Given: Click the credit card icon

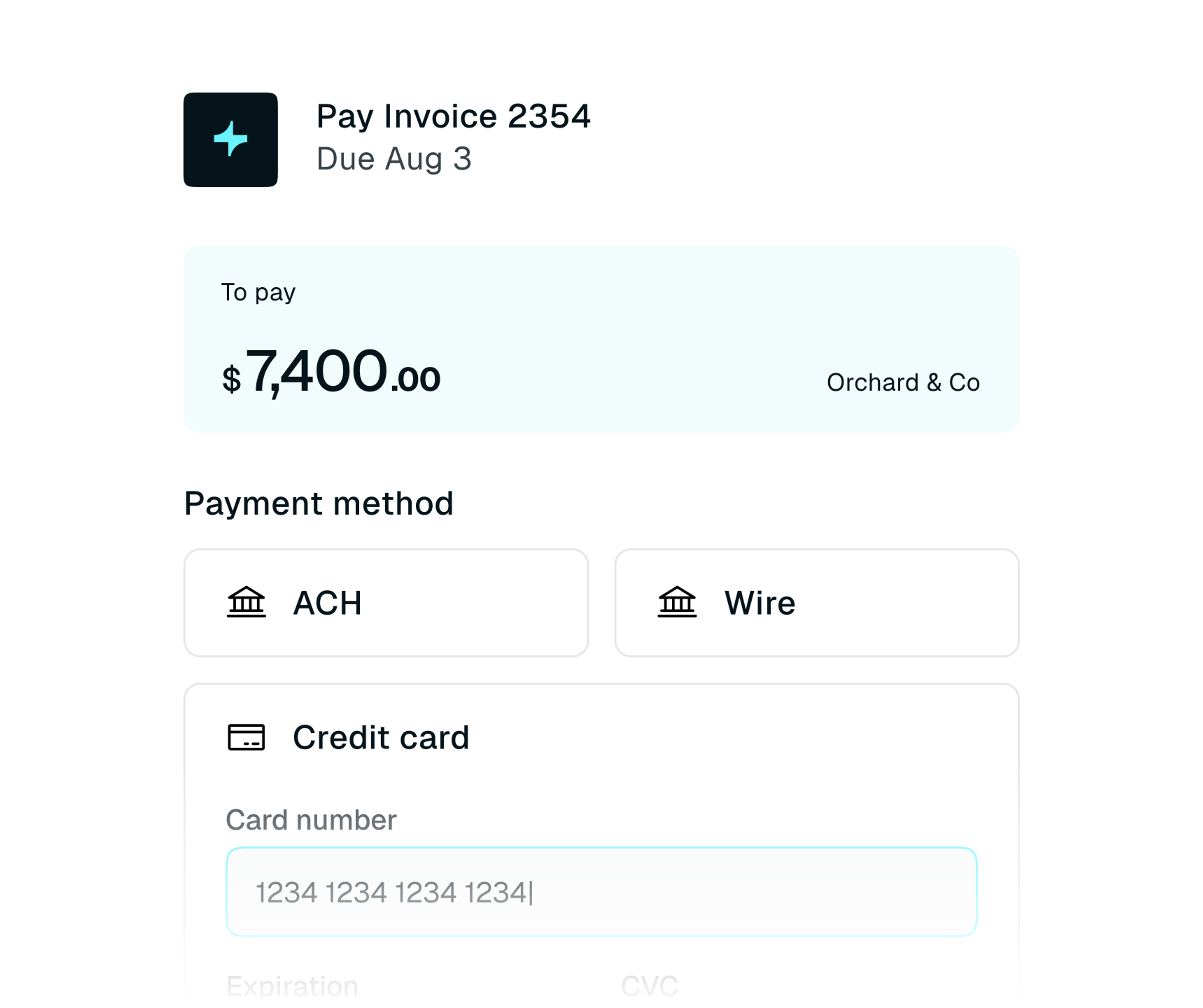Looking at the screenshot, I should click(x=246, y=737).
